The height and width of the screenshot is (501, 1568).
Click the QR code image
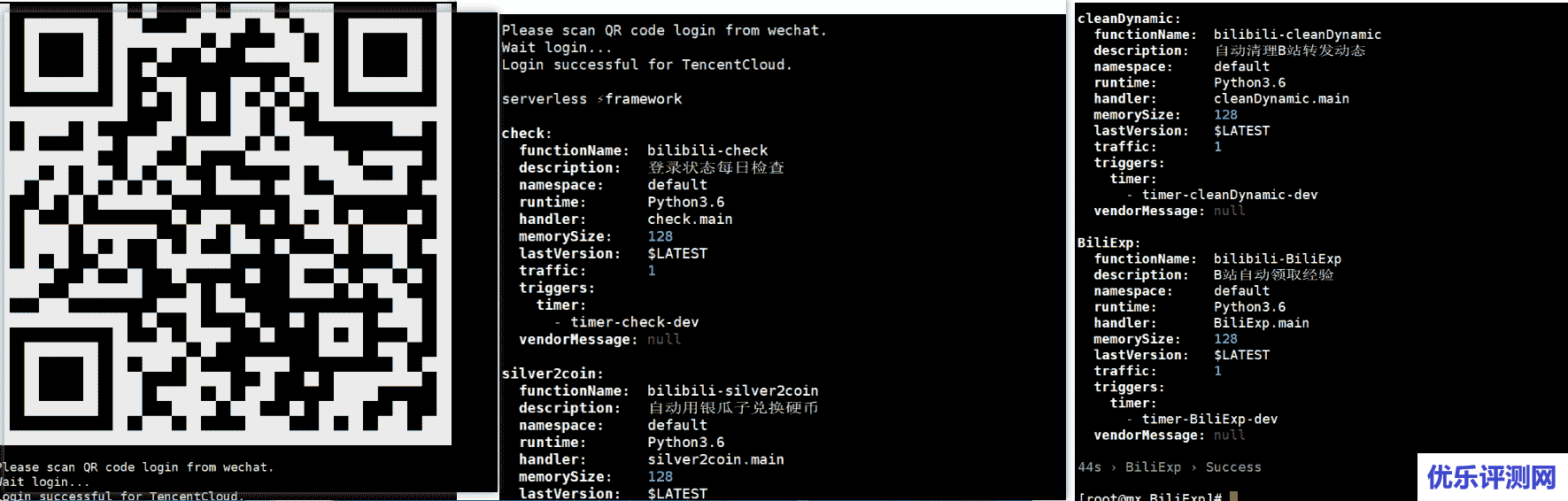(x=228, y=225)
